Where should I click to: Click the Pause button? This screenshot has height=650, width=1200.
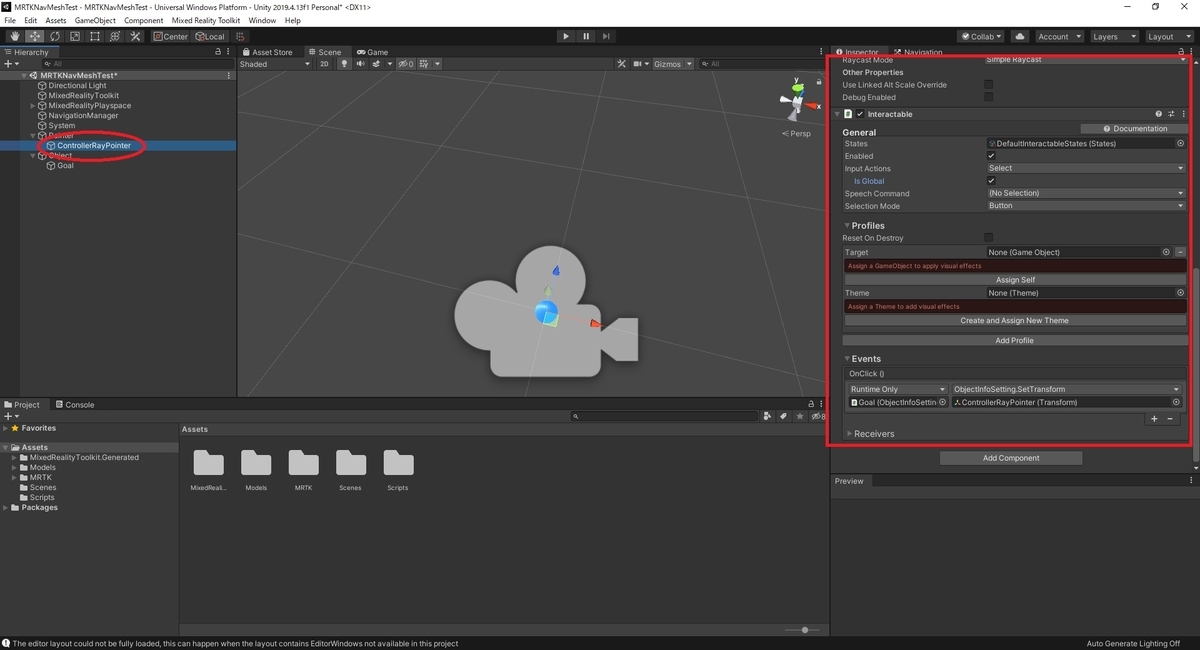(x=586, y=36)
